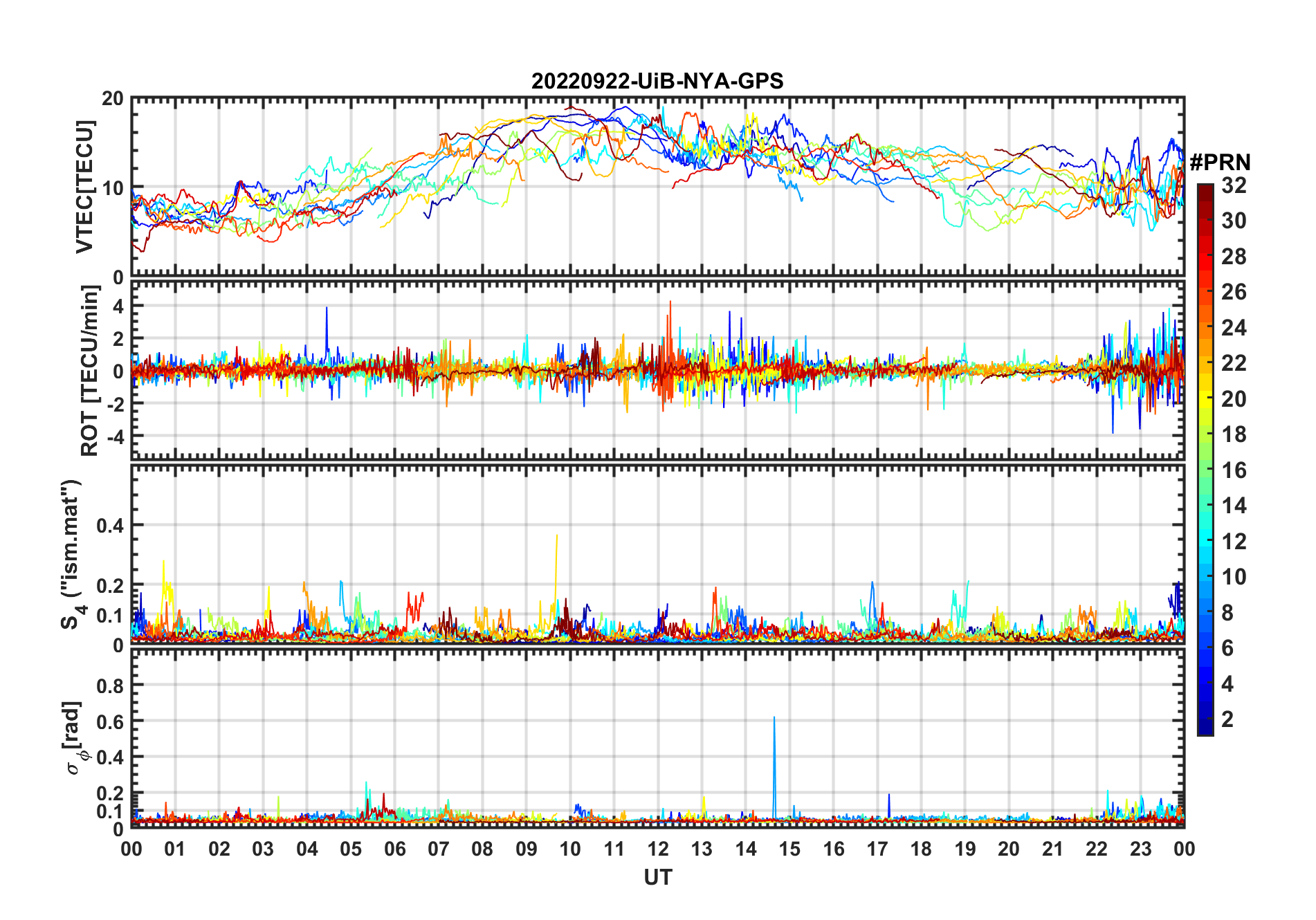Click the 06 tick label on the UT axis

pyautogui.click(x=395, y=849)
